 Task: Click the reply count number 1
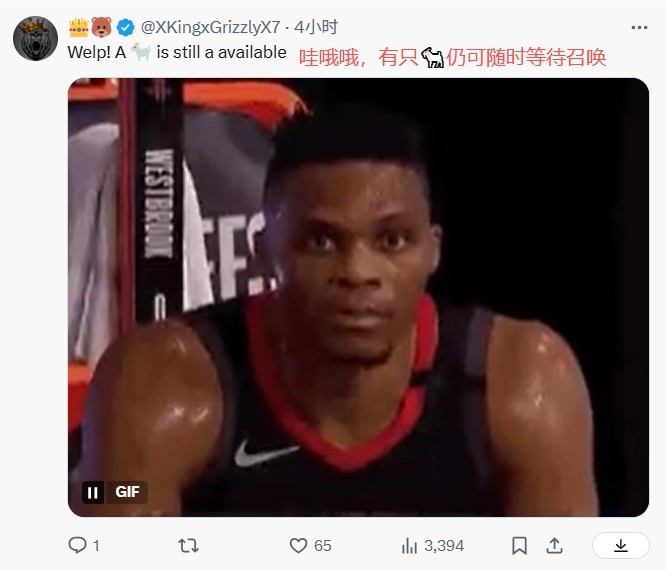pyautogui.click(x=96, y=546)
